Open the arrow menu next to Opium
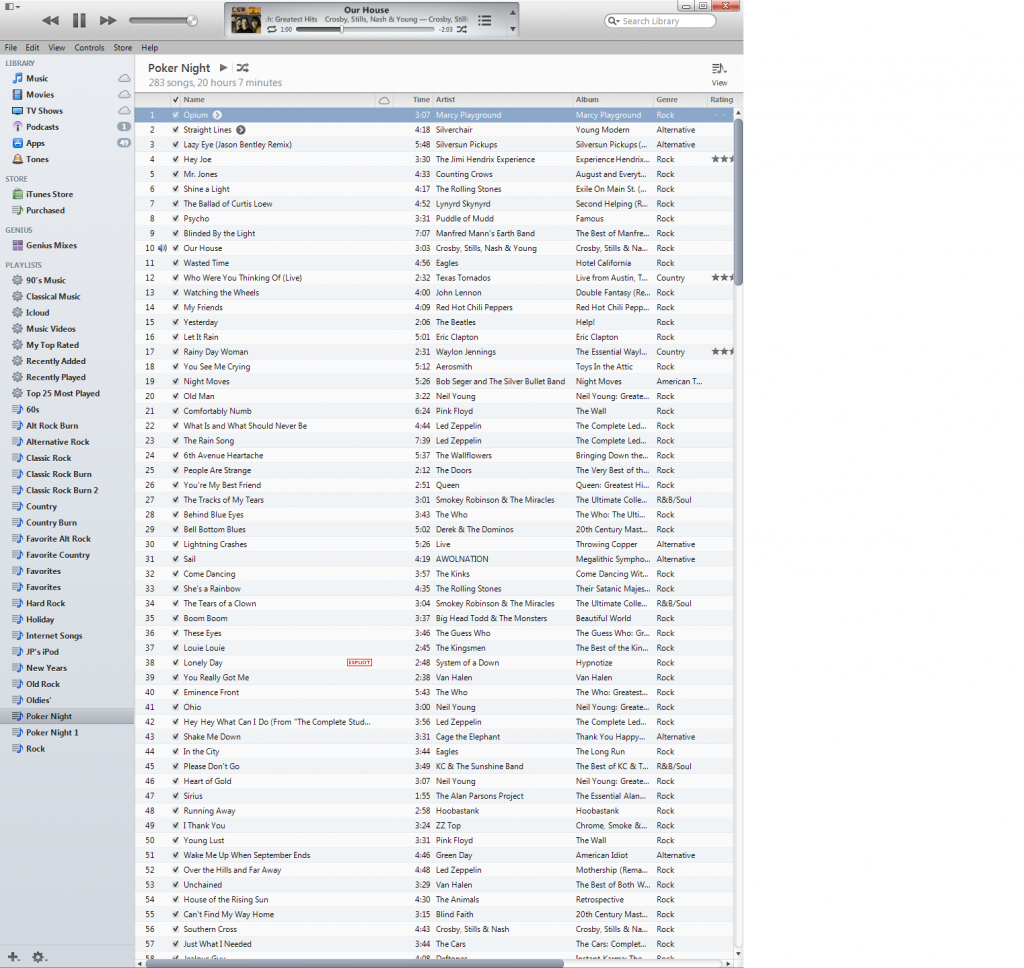The image size is (1024, 968). coord(217,115)
